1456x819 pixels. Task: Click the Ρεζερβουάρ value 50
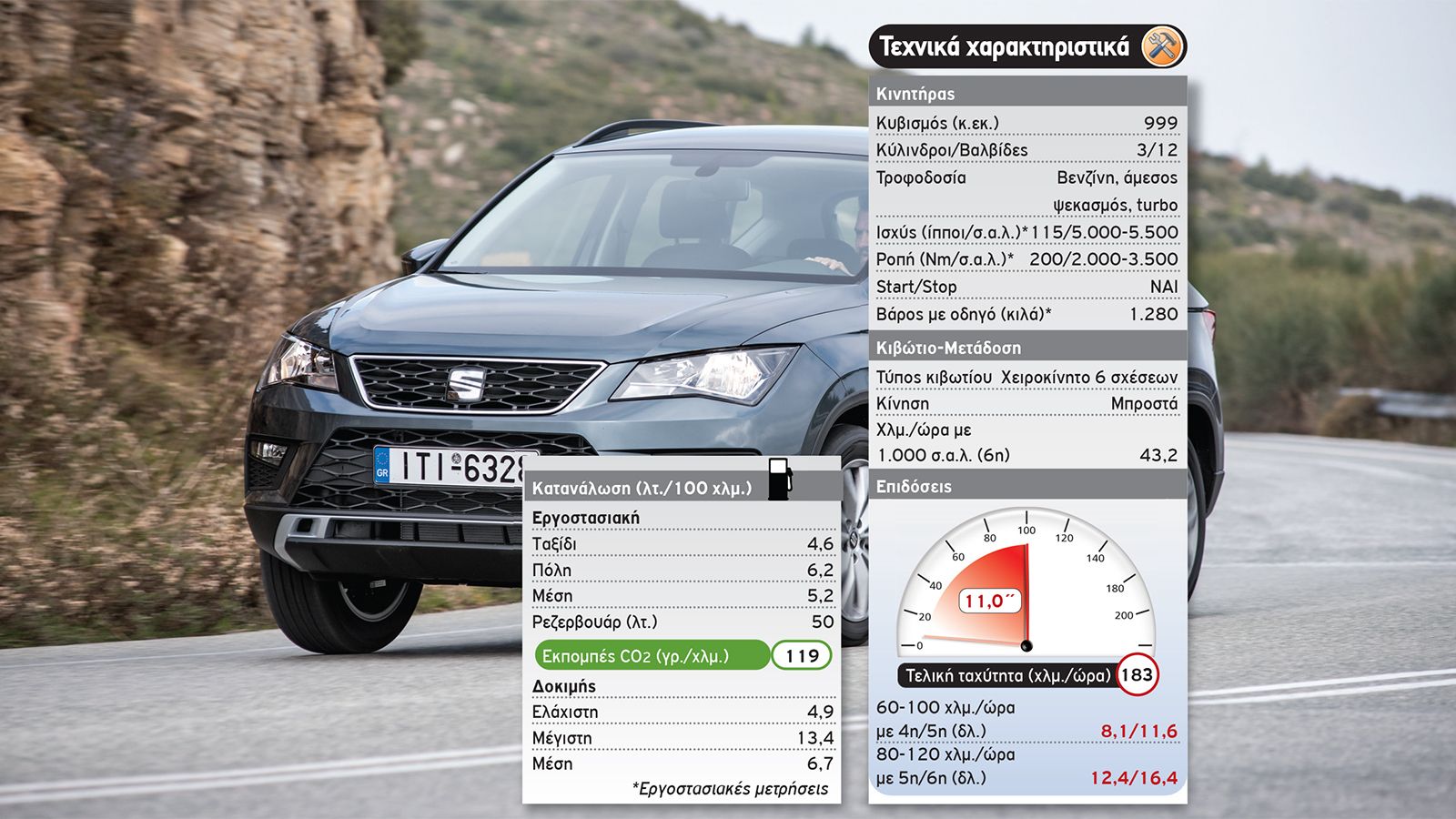[823, 622]
